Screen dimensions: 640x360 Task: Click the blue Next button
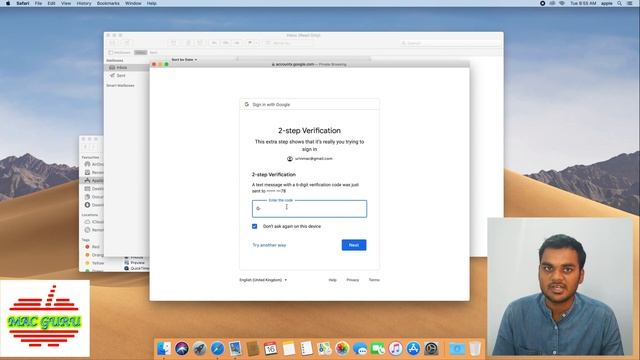(x=354, y=245)
